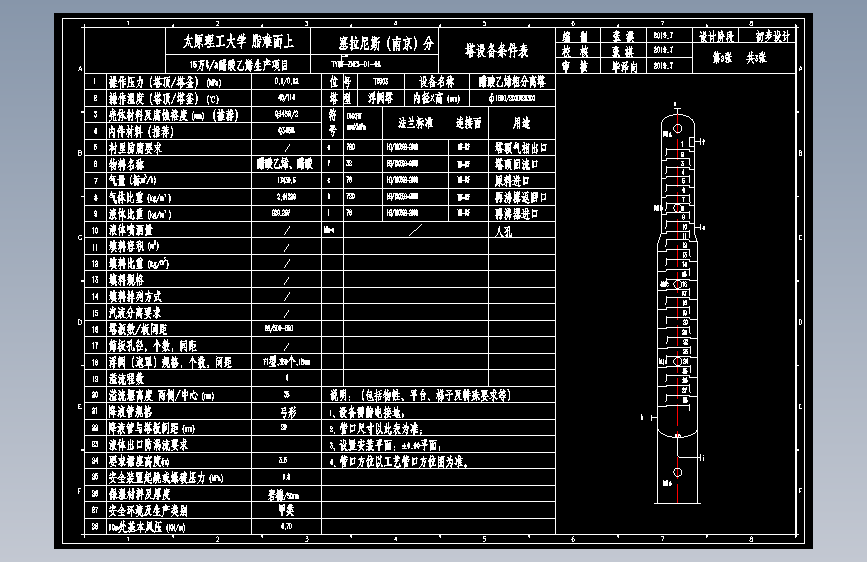Click note 1 '设备需静电接地'
The image size is (867, 562).
[367, 413]
